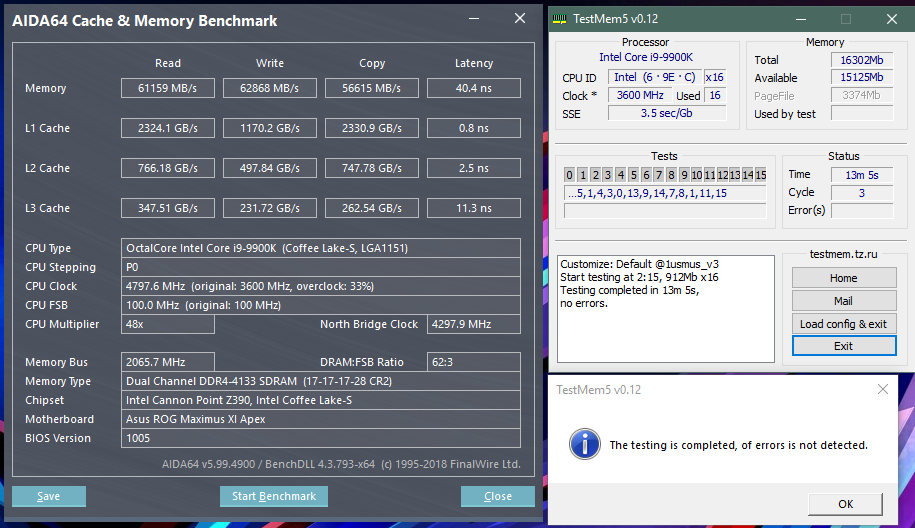
Task: Select test number 15 box in Tests
Action: tap(760, 174)
